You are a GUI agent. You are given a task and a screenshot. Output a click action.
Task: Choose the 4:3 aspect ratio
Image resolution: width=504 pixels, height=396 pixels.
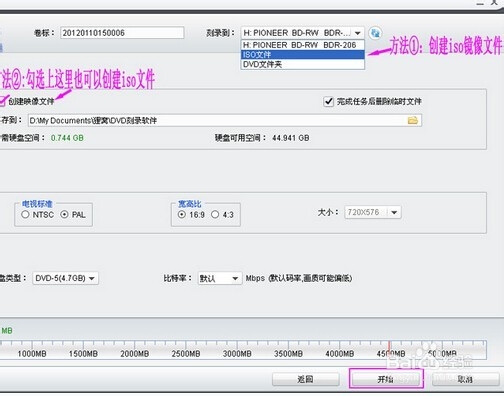coord(215,214)
